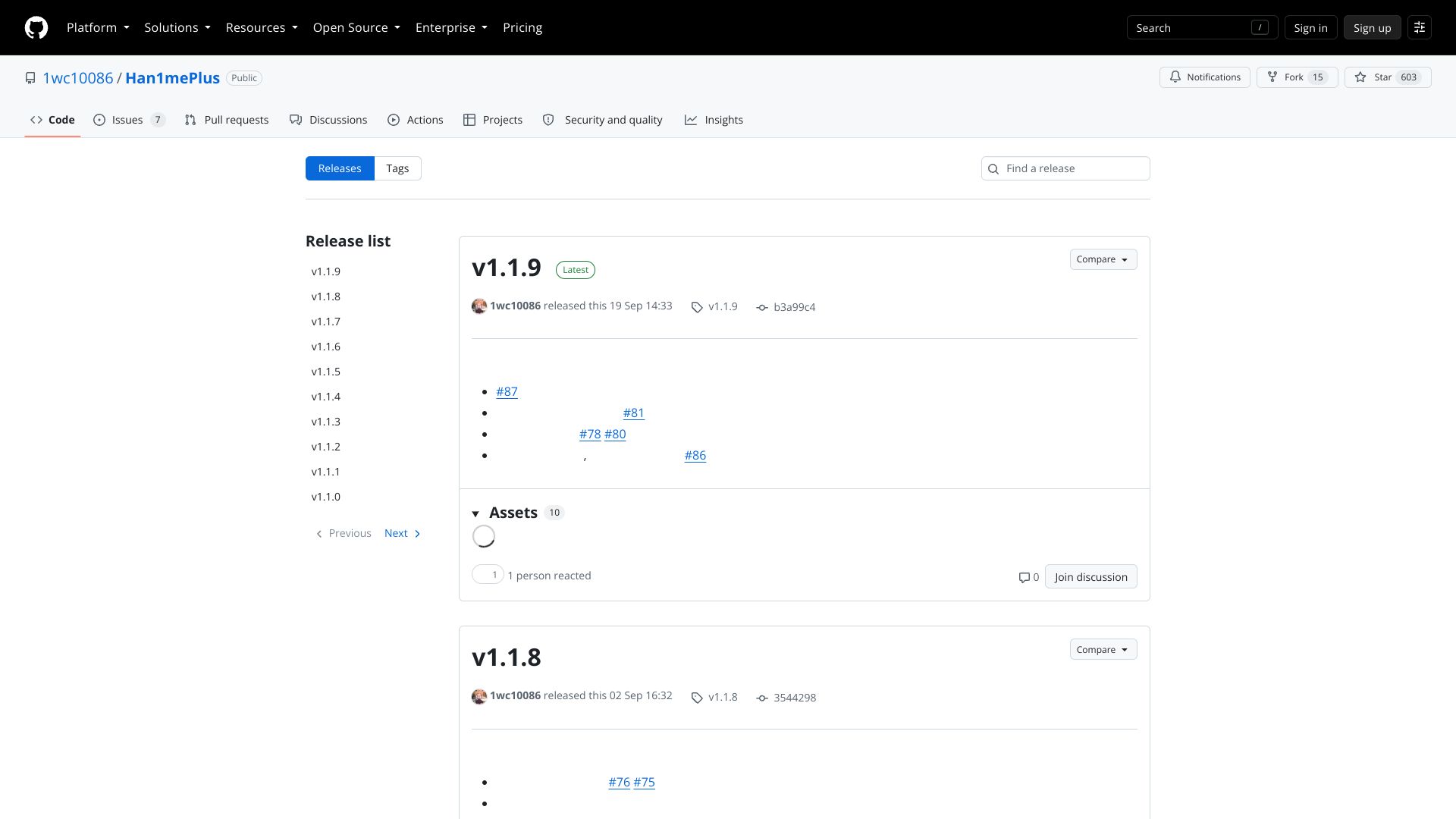This screenshot has width=1456, height=819.
Task: Open issue #75 link
Action: (644, 783)
